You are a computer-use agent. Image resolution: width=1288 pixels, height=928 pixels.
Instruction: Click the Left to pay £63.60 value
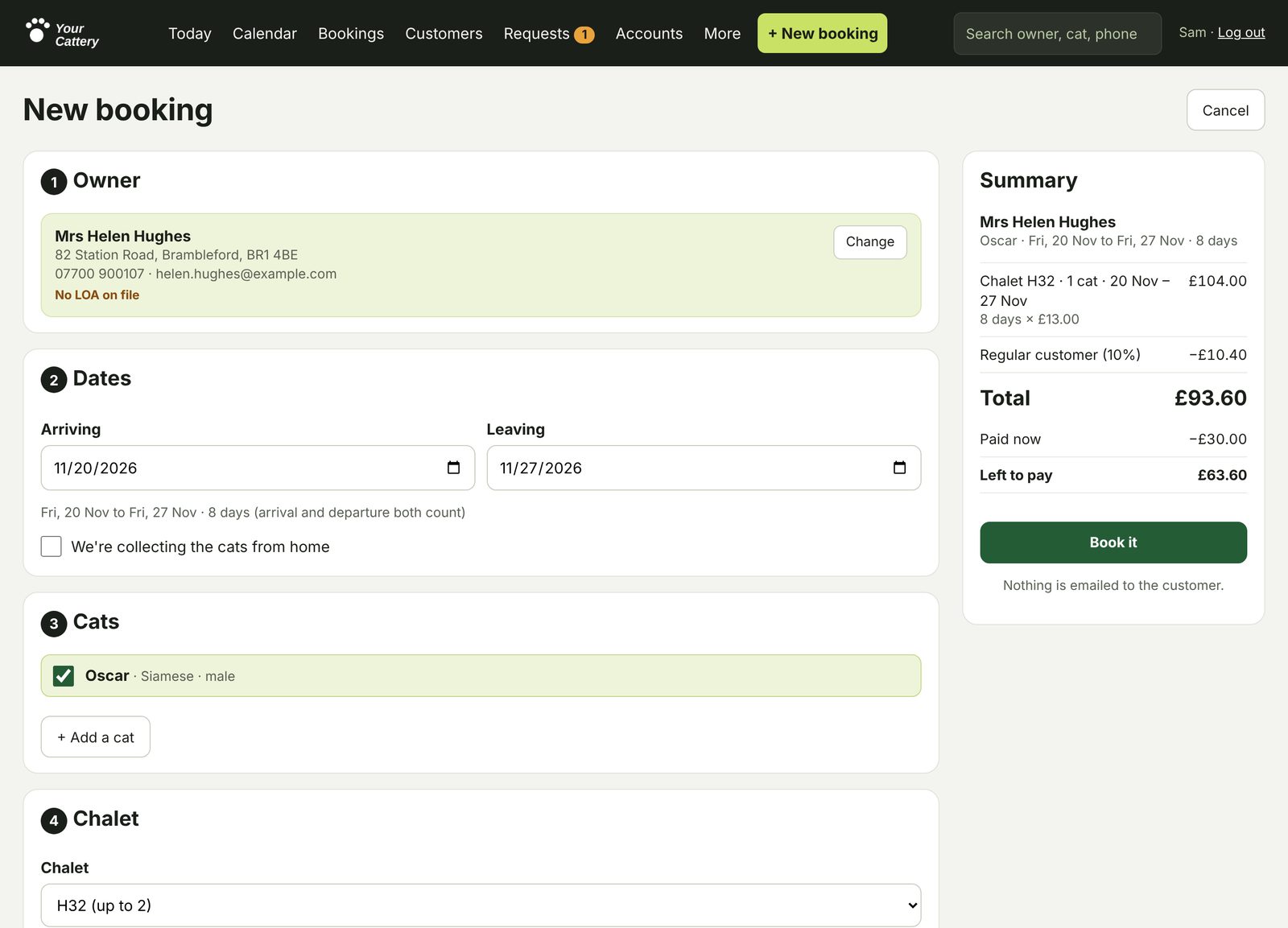tap(1221, 475)
